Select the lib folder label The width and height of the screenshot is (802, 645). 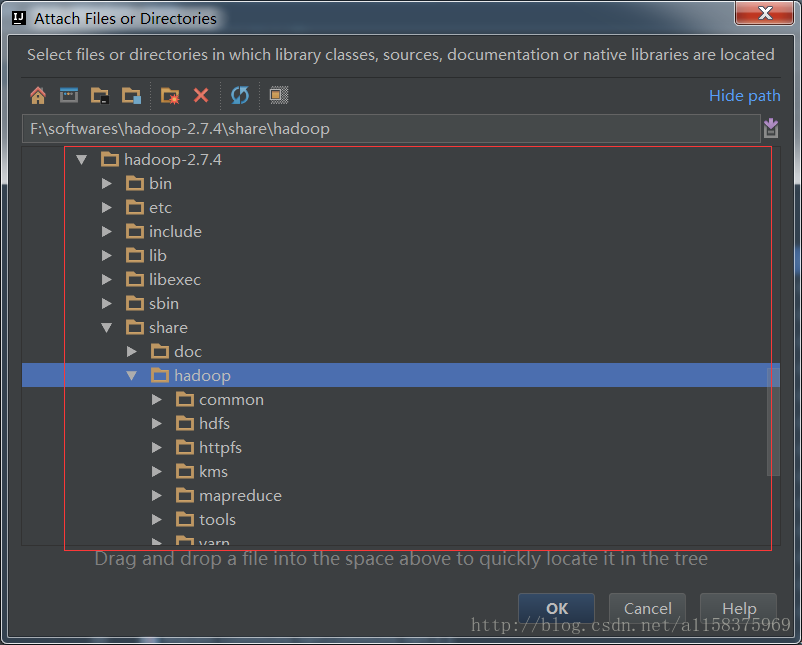(x=158, y=256)
